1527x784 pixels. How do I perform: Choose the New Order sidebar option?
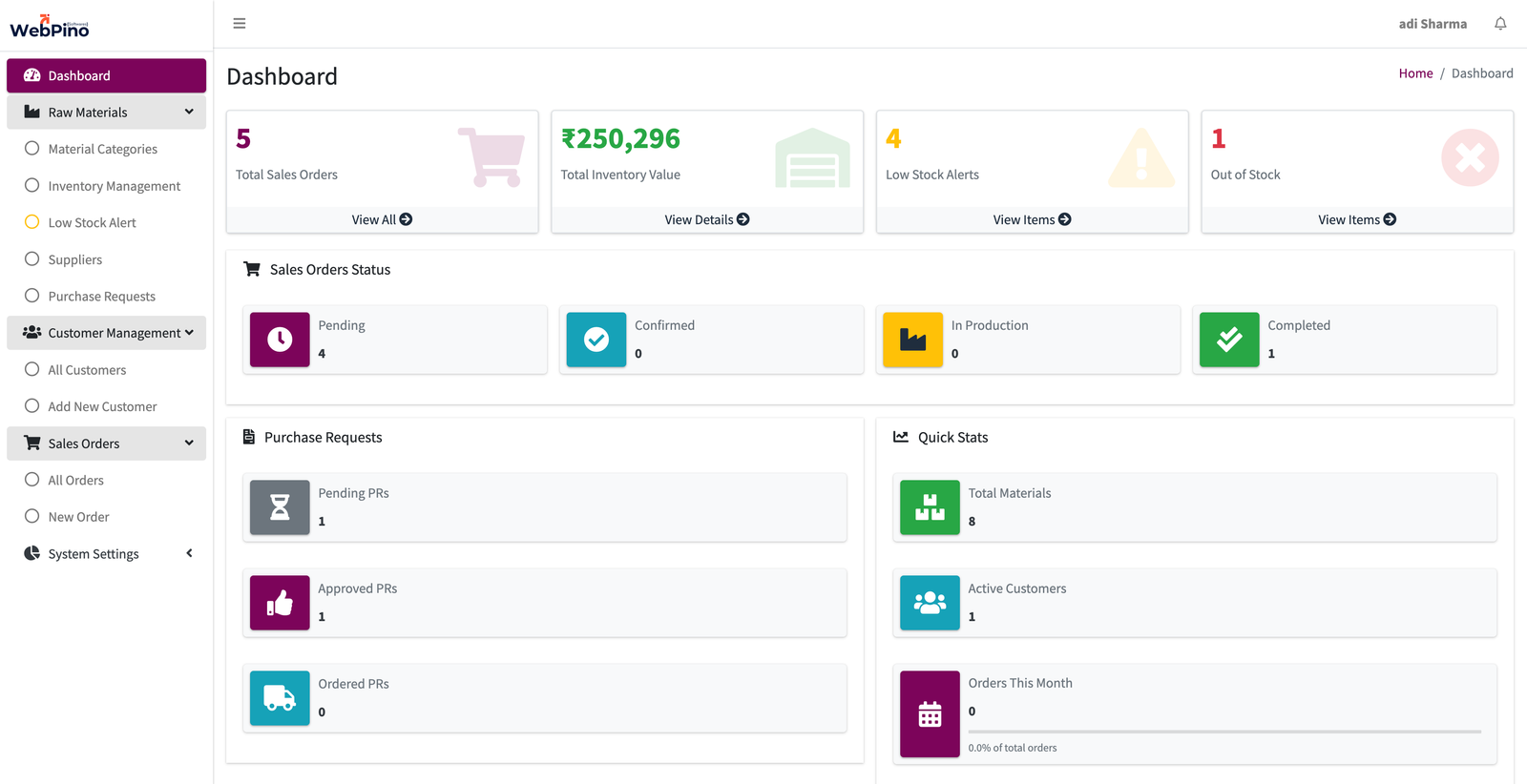click(78, 517)
